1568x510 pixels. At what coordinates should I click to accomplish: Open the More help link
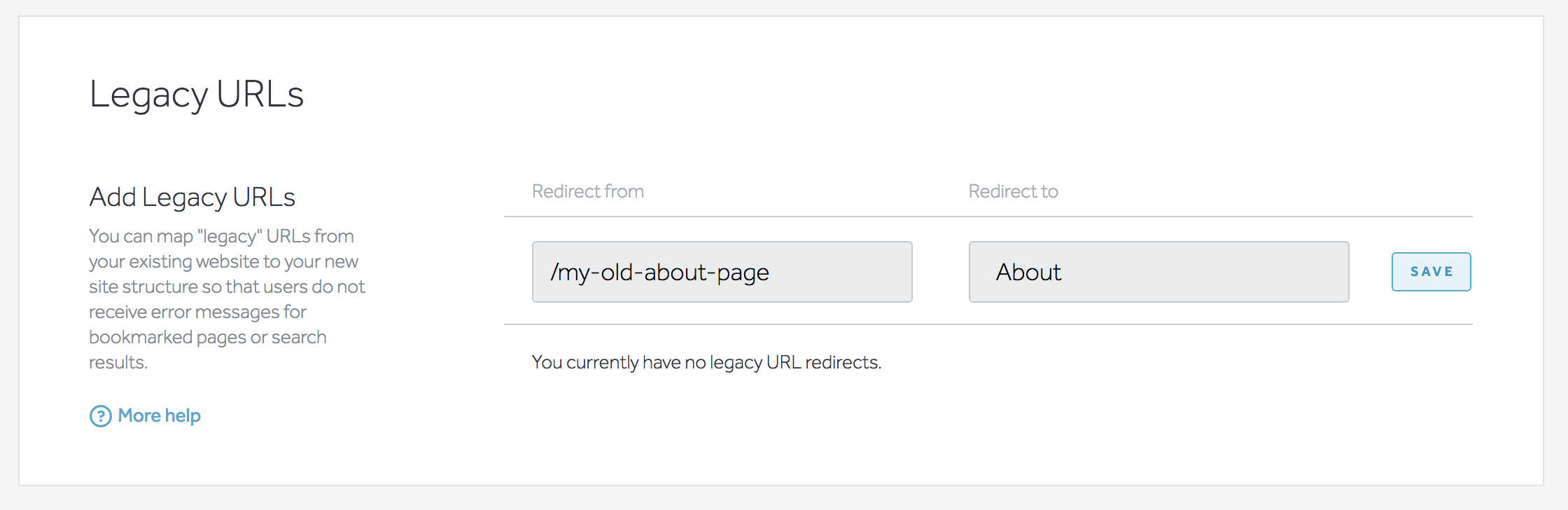(159, 416)
